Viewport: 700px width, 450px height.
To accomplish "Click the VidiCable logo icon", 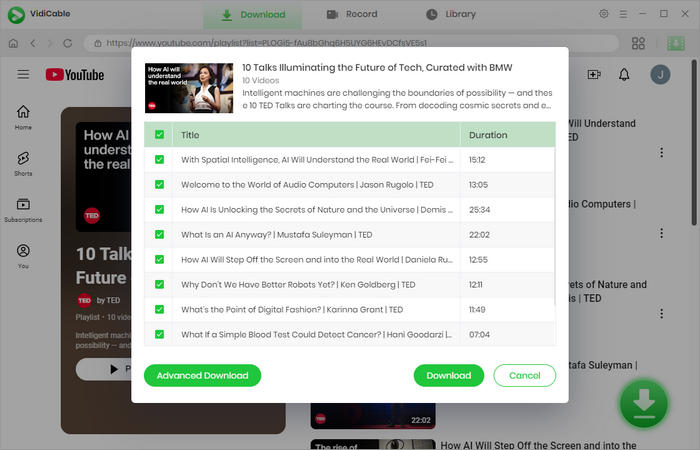I will 16,15.
